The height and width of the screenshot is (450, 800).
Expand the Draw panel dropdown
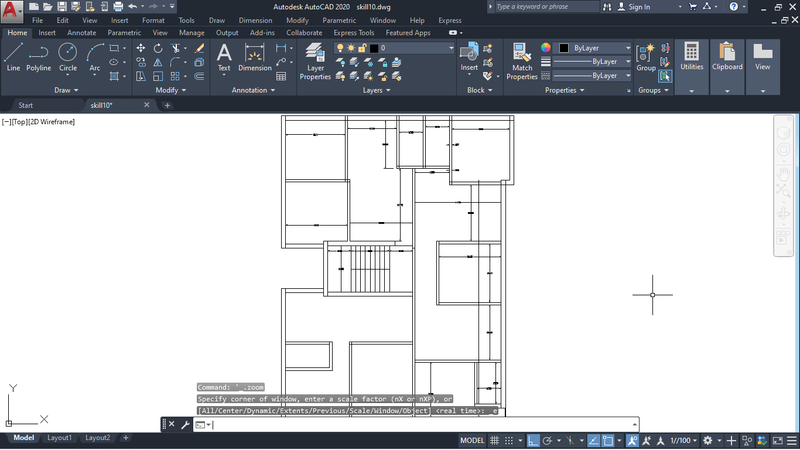68,90
